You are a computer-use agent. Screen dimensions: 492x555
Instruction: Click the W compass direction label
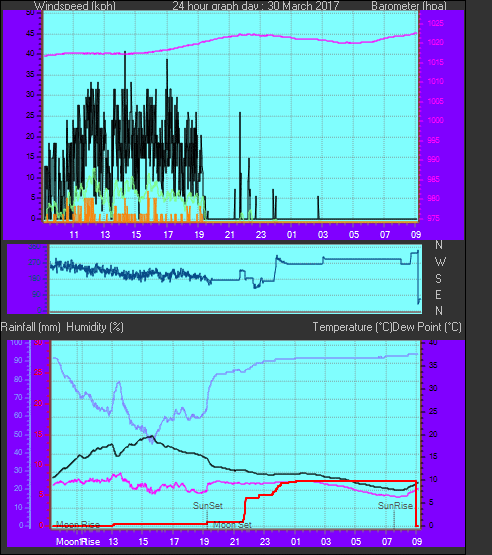[440, 262]
